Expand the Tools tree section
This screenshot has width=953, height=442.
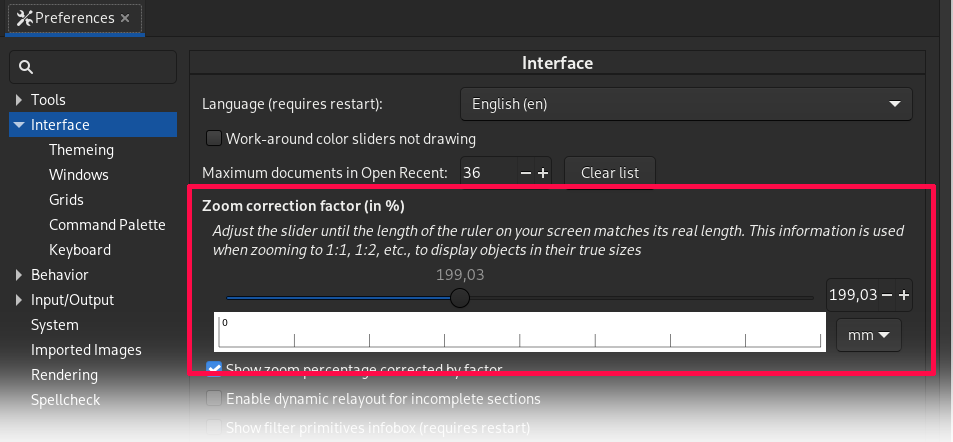[x=19, y=100]
